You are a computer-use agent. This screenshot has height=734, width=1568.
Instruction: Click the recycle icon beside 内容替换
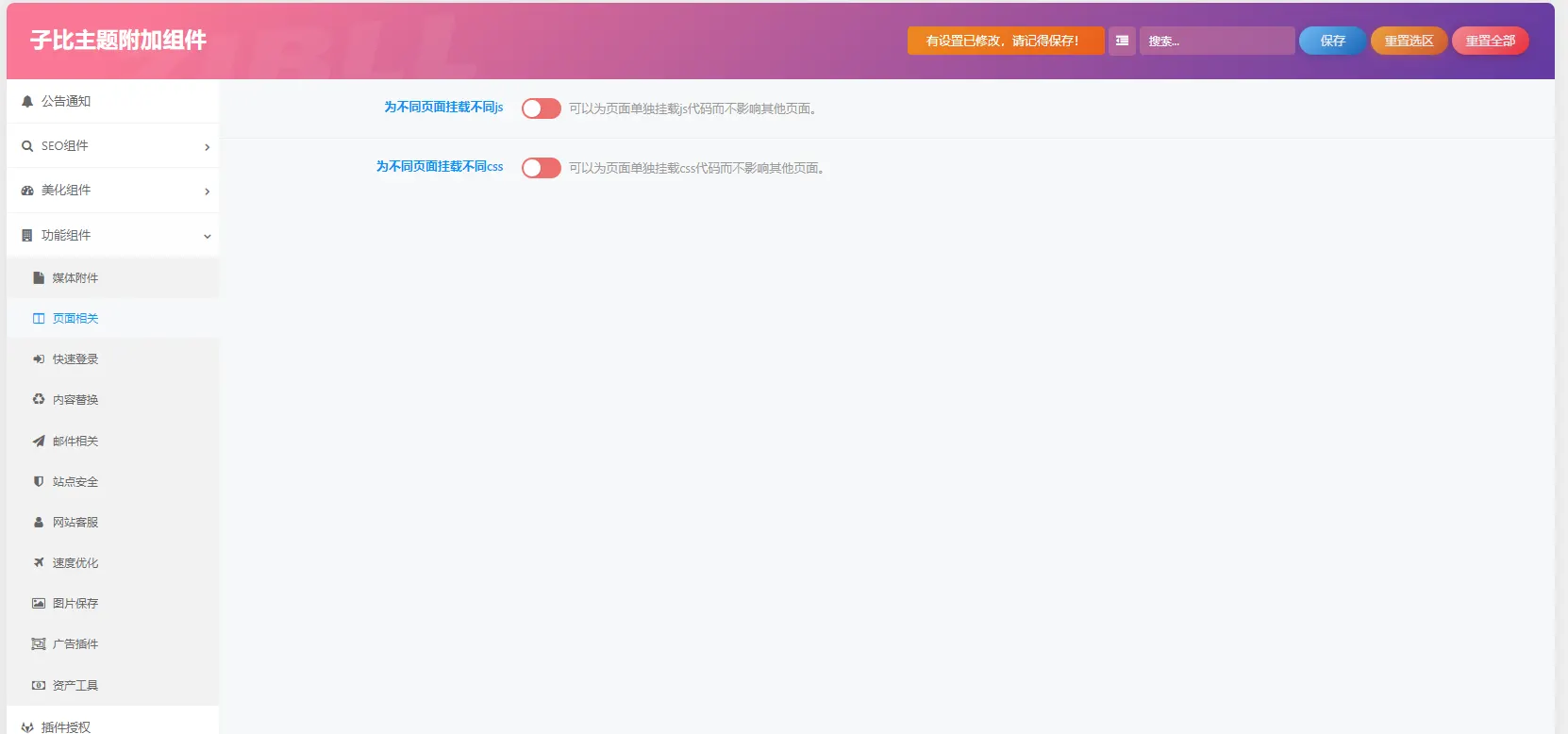pyautogui.click(x=39, y=400)
